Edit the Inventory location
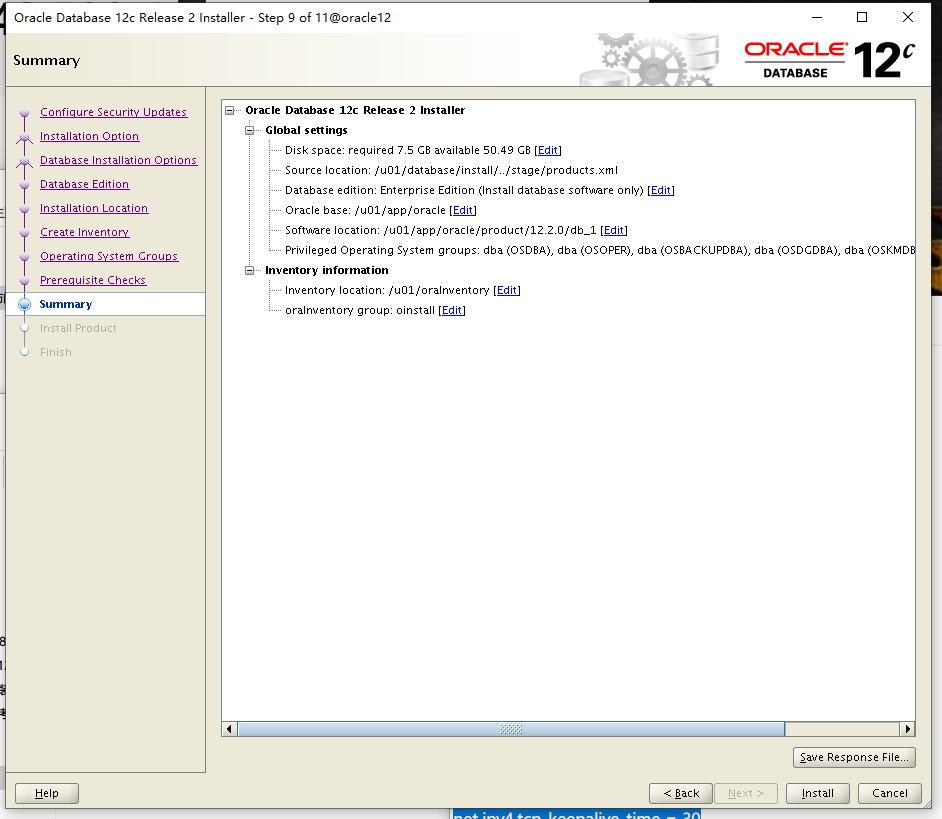 [507, 291]
